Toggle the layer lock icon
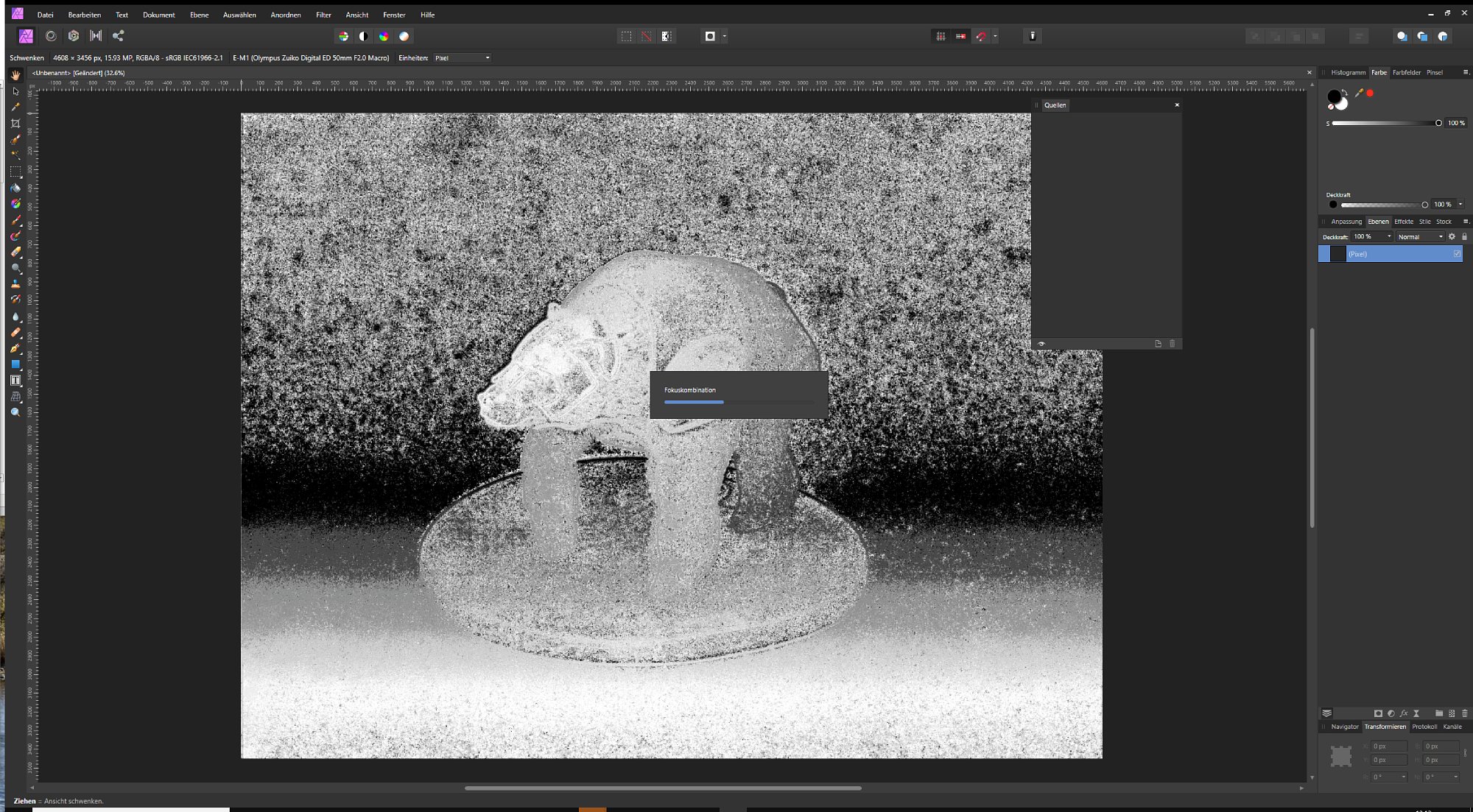This screenshot has width=1473, height=812. pos(1464,237)
